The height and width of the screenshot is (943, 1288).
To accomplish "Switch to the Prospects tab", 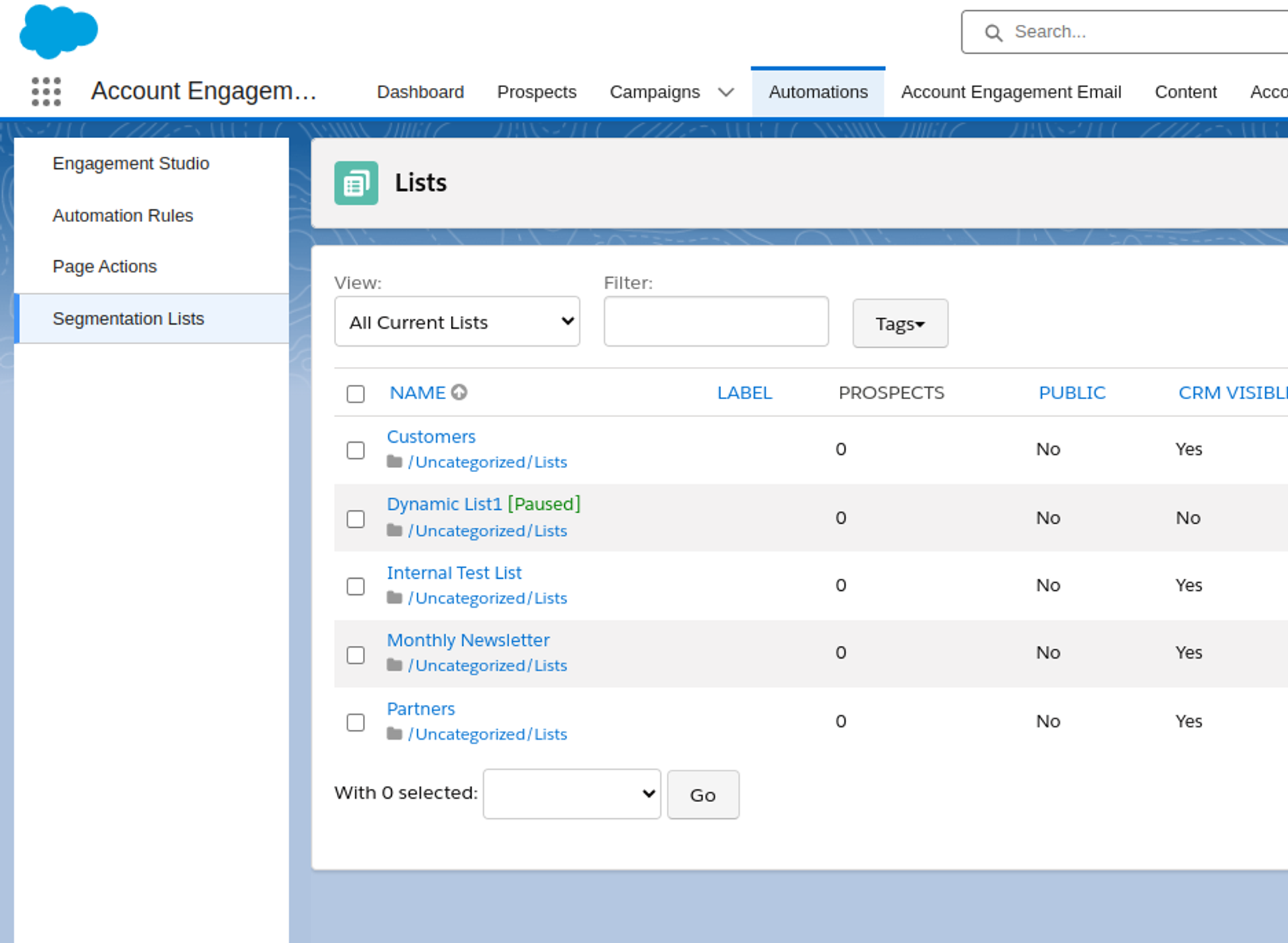I will (x=536, y=92).
